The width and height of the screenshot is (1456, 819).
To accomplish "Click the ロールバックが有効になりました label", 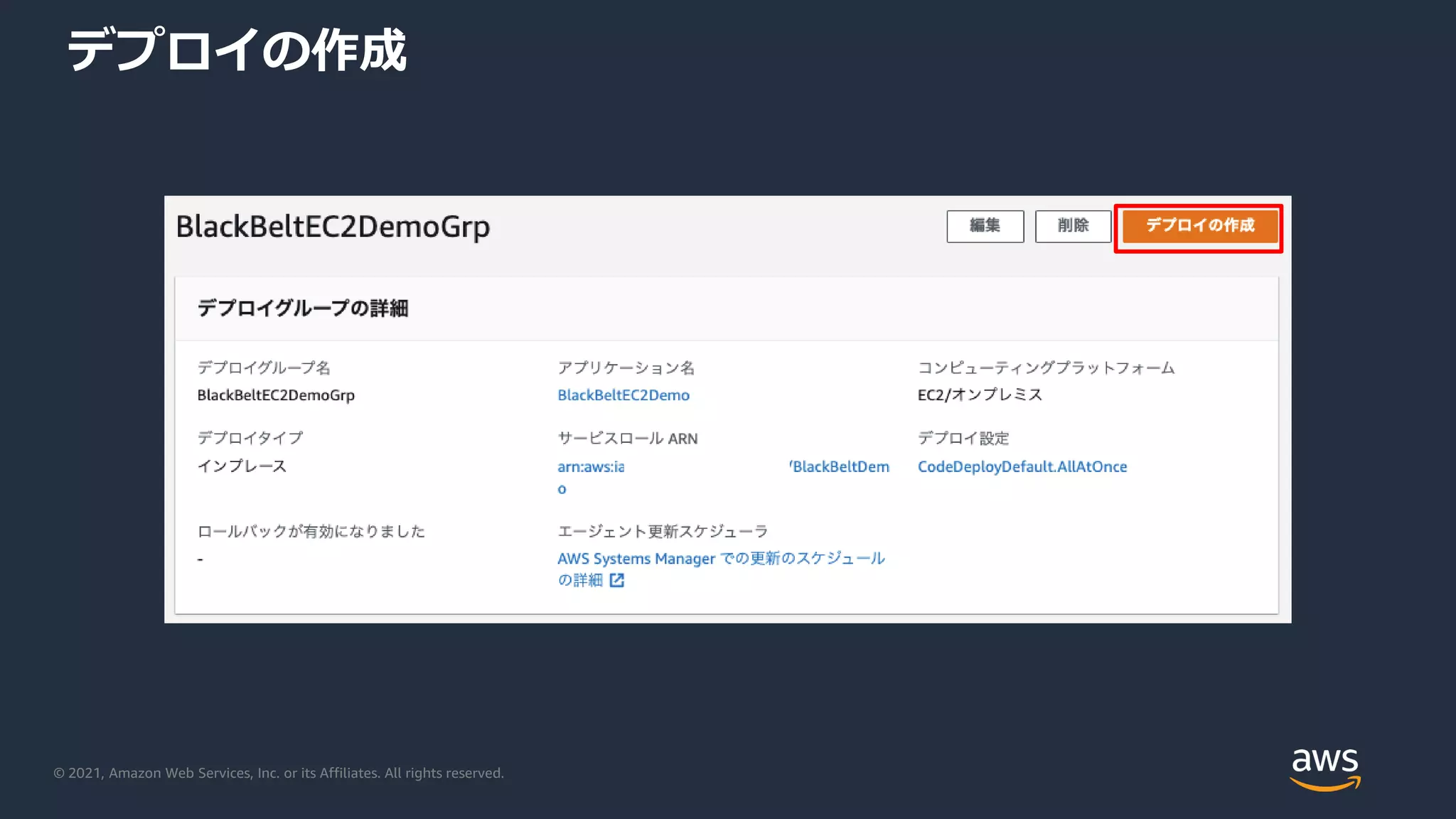I will tap(311, 531).
